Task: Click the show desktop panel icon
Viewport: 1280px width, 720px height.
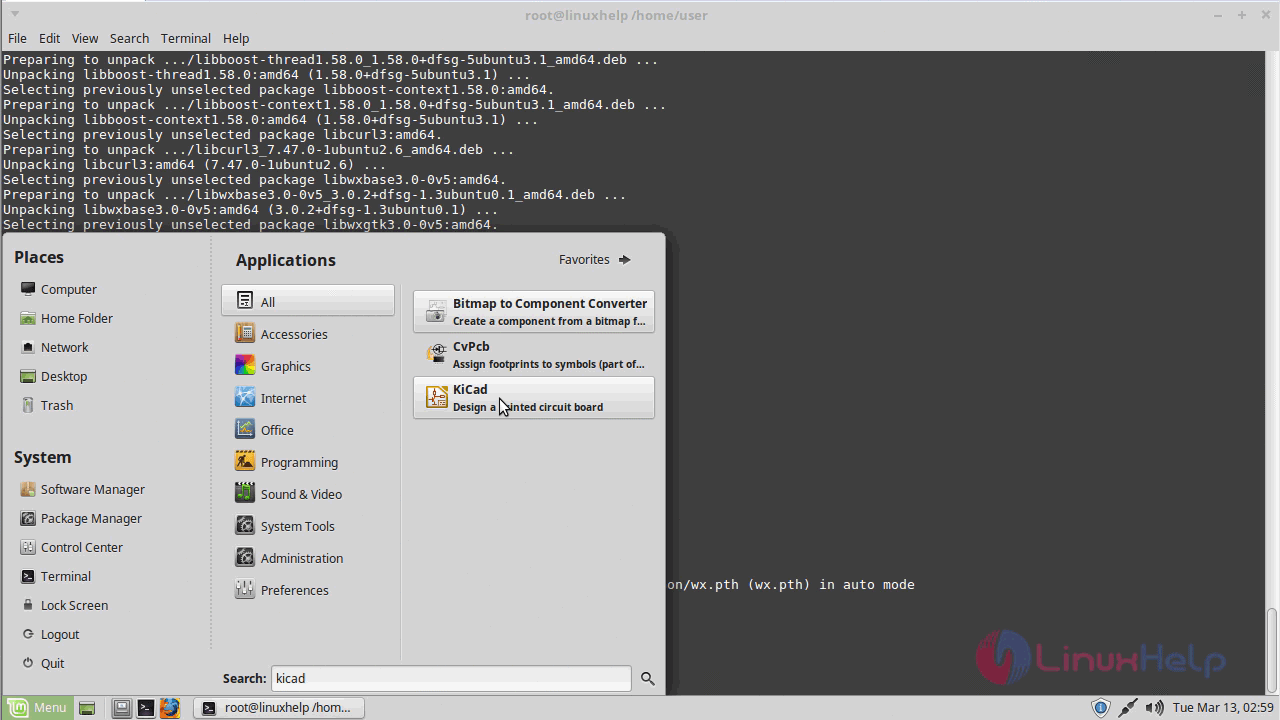Action: tap(87, 708)
